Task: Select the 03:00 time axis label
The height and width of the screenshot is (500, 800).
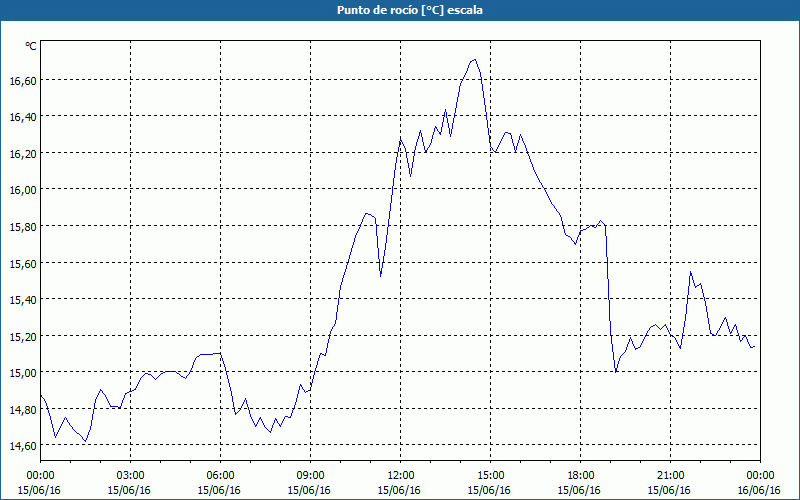Action: tap(130, 476)
